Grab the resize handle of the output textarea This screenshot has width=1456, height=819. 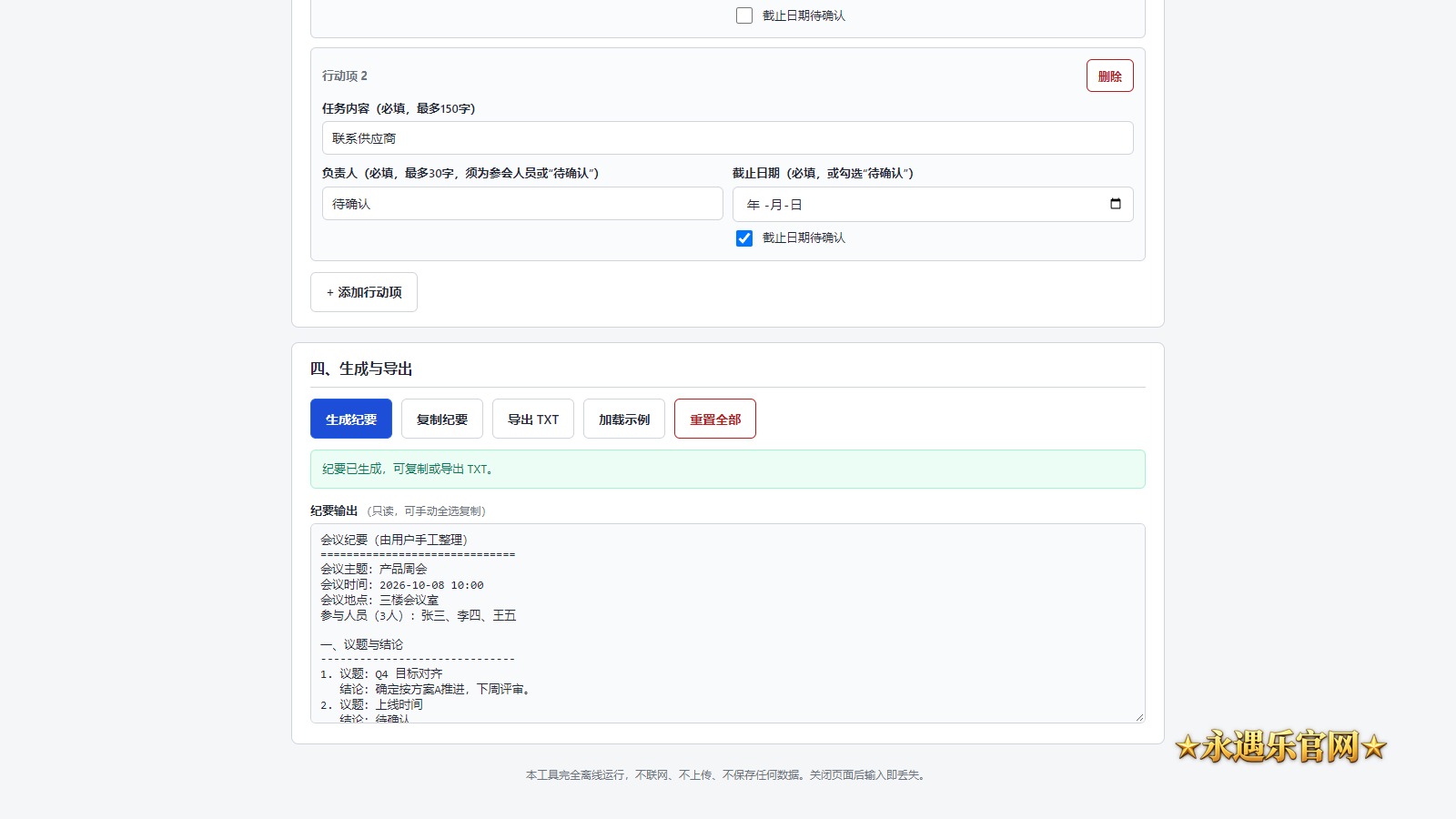click(1139, 717)
